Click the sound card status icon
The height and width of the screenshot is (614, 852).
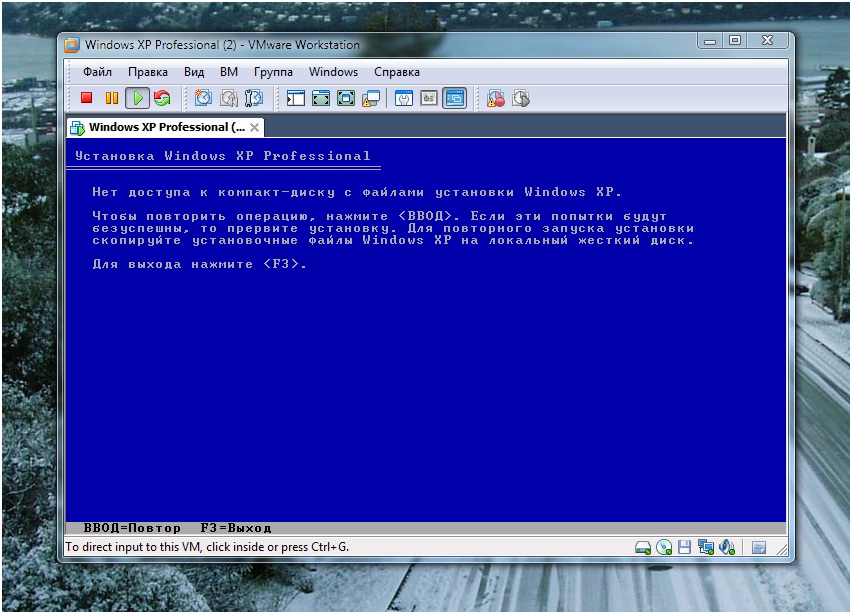pos(726,547)
